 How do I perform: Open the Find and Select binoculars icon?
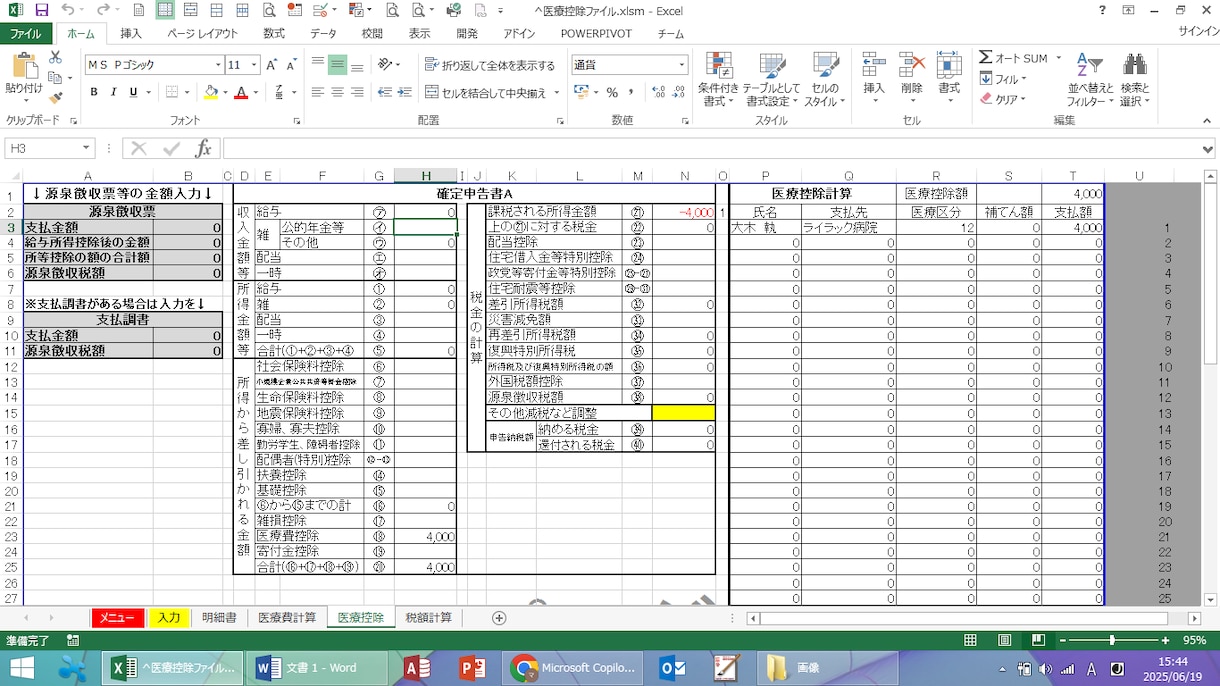(x=1134, y=64)
